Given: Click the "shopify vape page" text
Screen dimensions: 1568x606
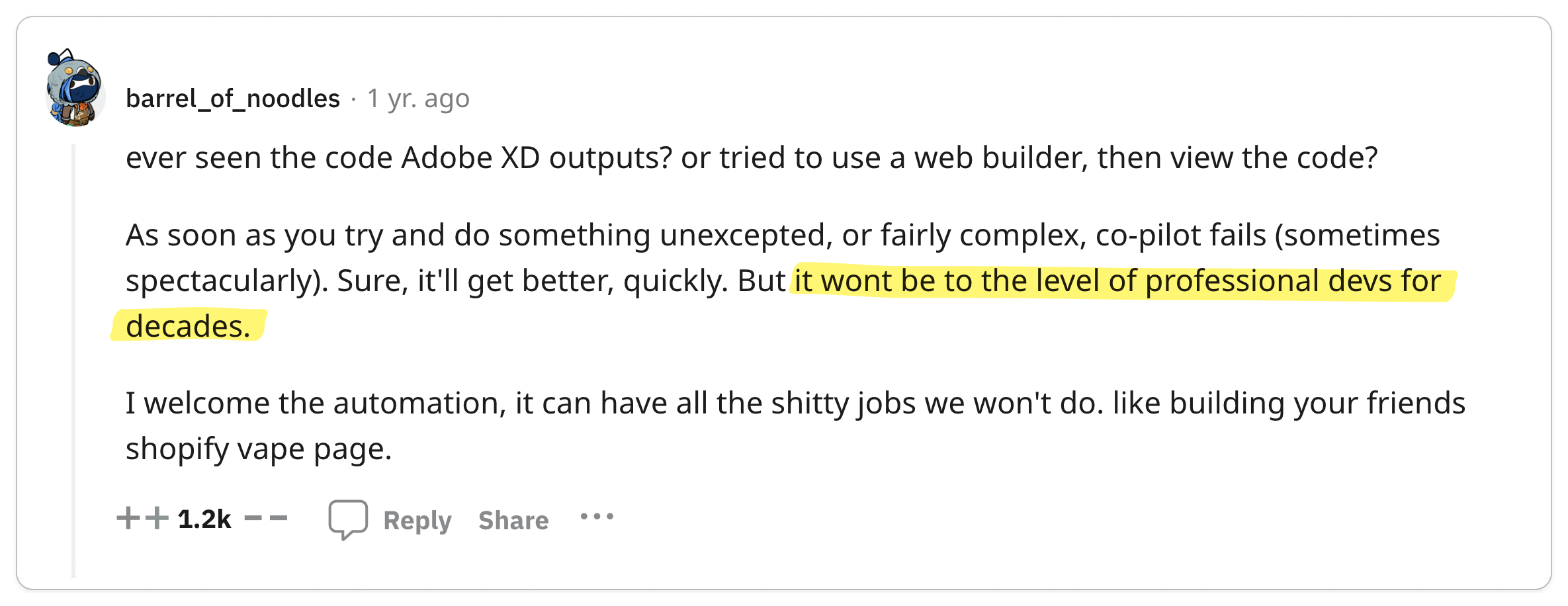Looking at the screenshot, I should (259, 449).
